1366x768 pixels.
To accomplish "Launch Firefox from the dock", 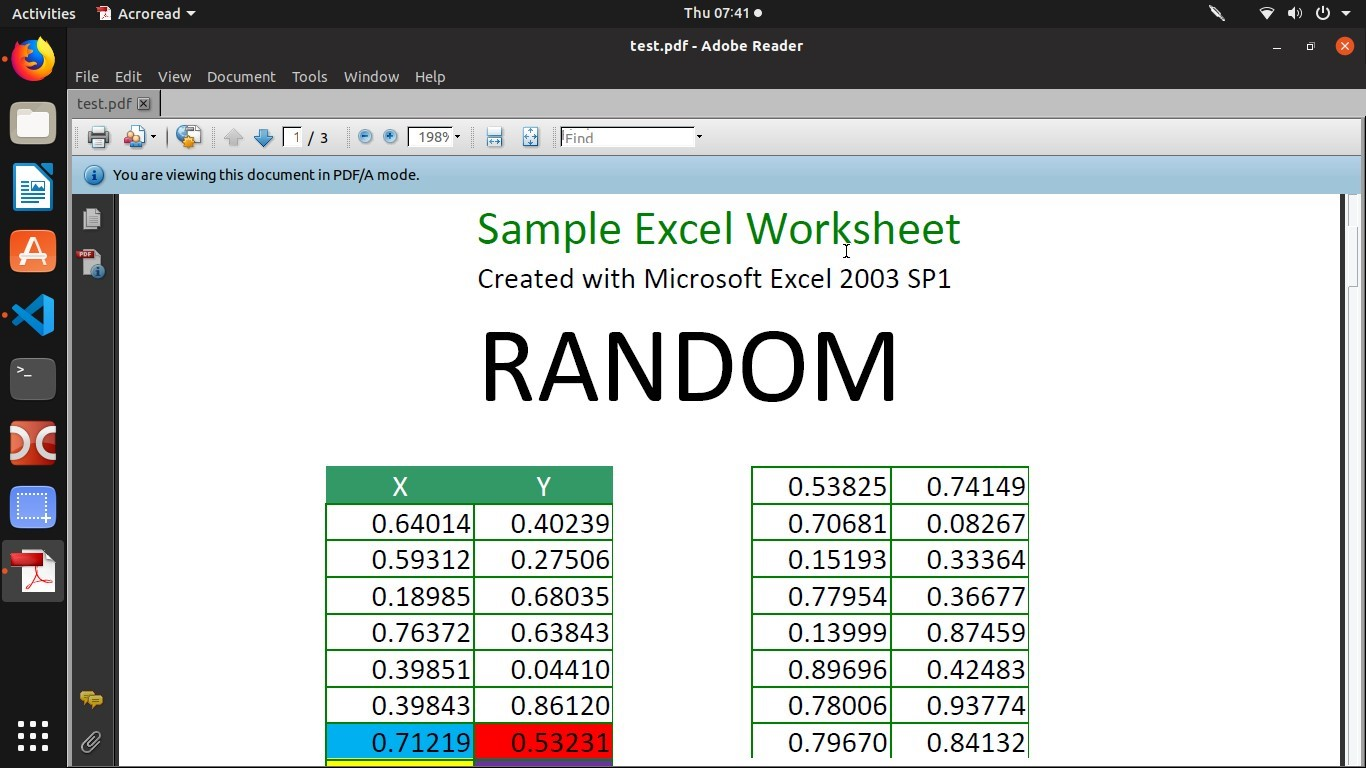I will 33,60.
